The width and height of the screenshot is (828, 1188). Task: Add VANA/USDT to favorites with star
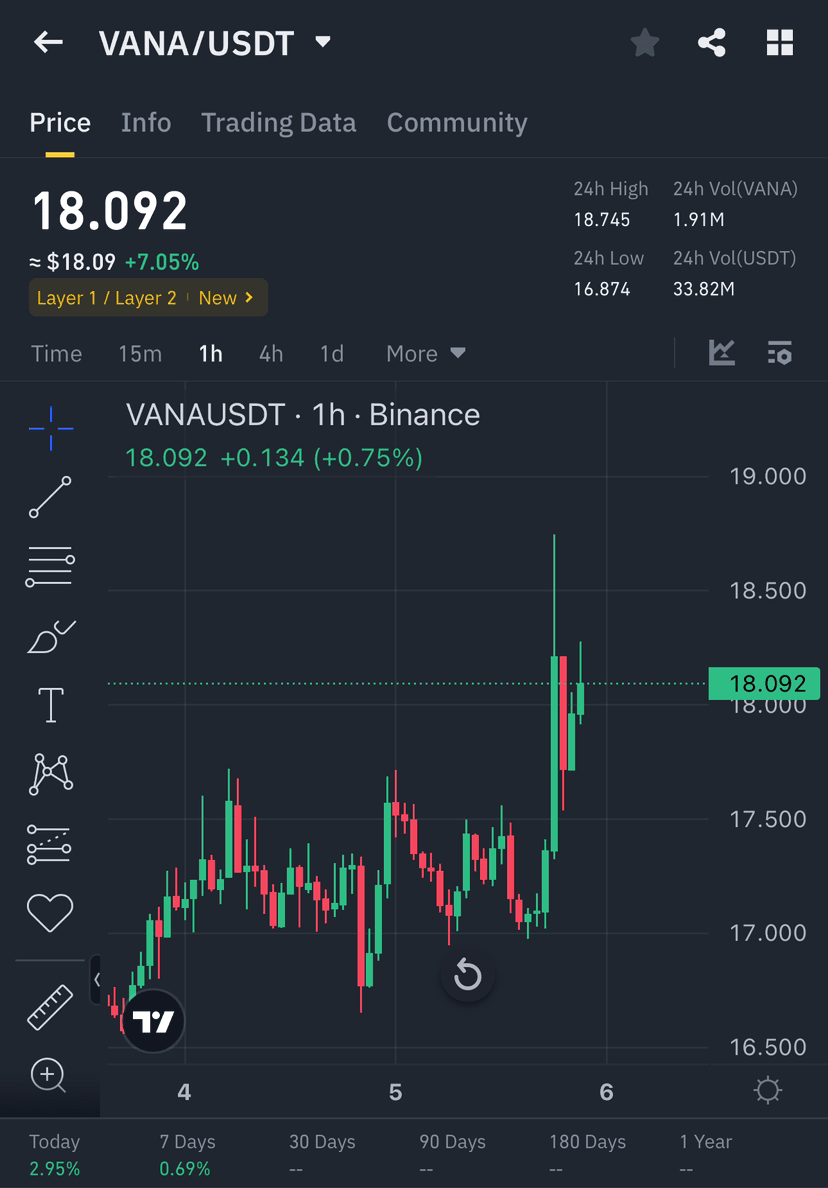645,42
